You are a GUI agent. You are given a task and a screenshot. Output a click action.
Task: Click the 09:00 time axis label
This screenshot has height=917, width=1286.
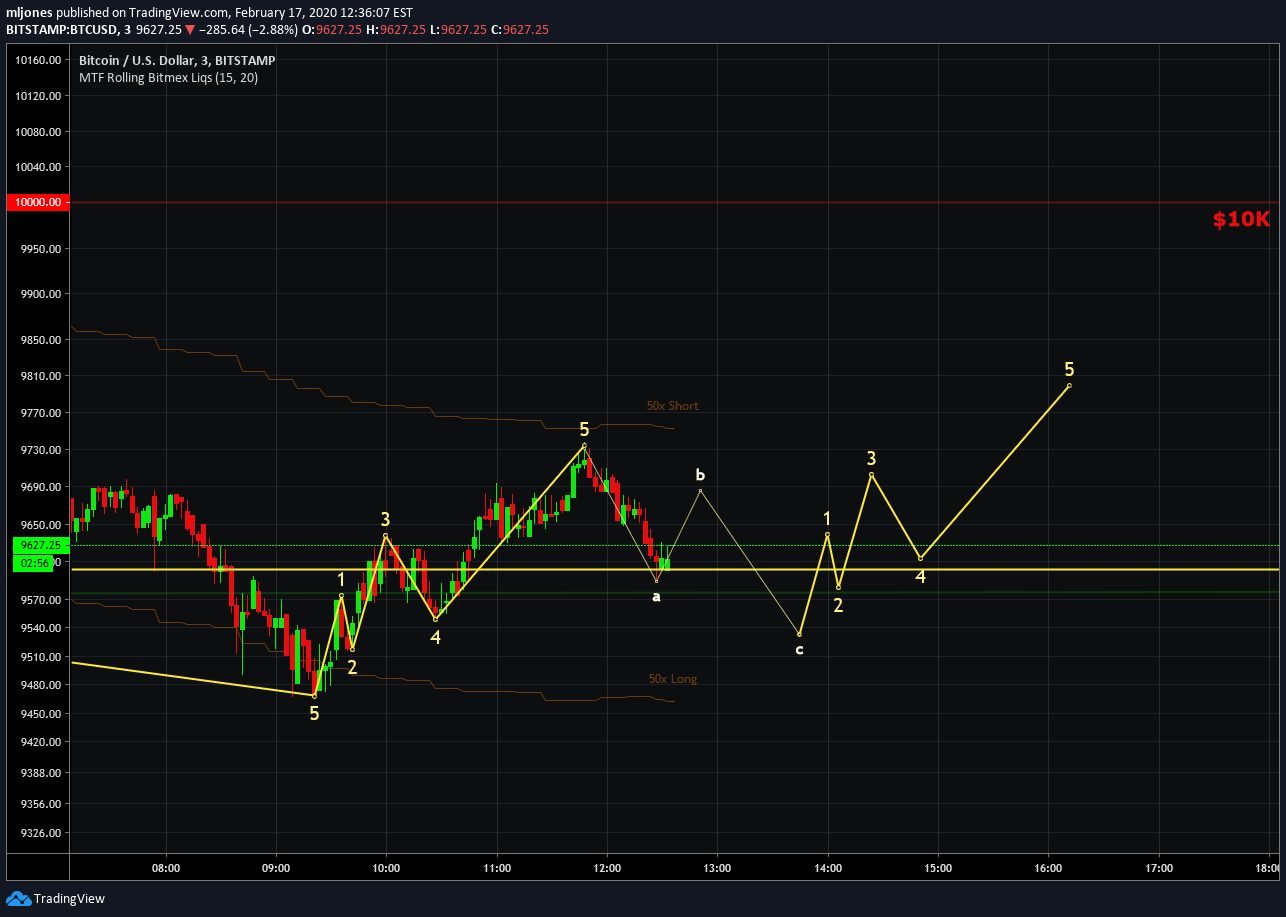click(275, 868)
